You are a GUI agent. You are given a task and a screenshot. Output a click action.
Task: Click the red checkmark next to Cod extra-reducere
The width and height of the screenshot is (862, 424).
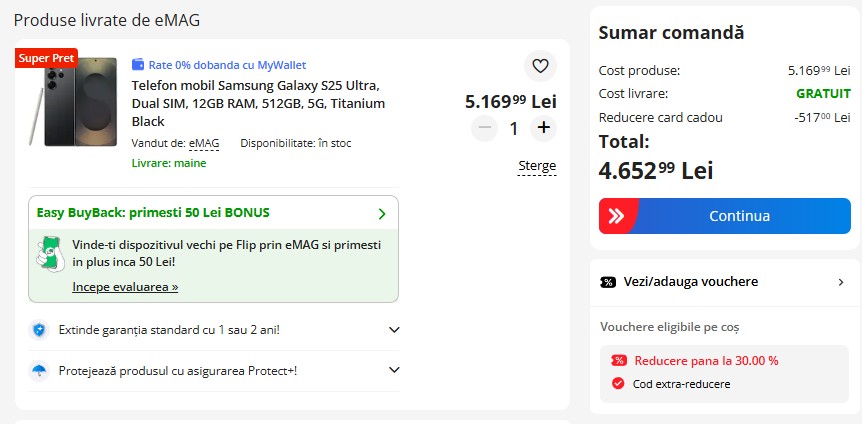click(618, 383)
